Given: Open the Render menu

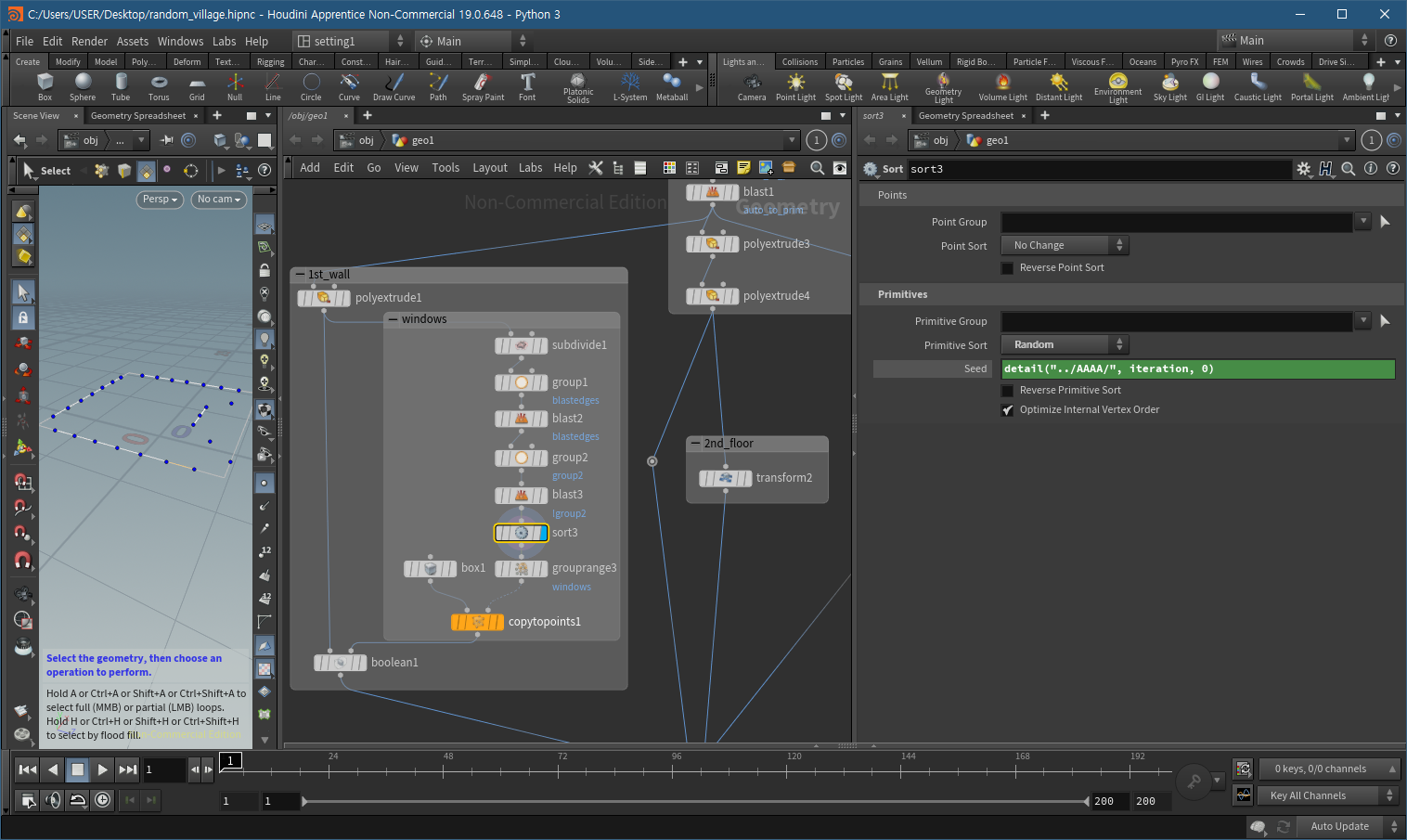Looking at the screenshot, I should tap(89, 41).
